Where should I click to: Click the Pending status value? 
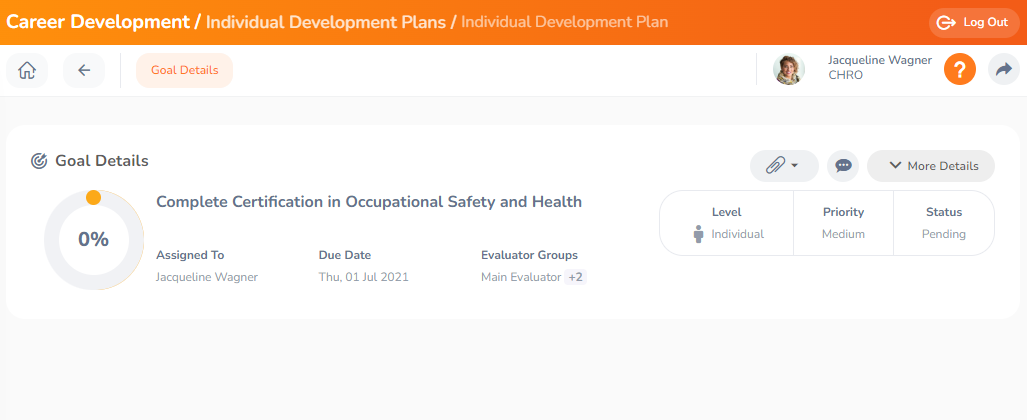click(x=944, y=234)
